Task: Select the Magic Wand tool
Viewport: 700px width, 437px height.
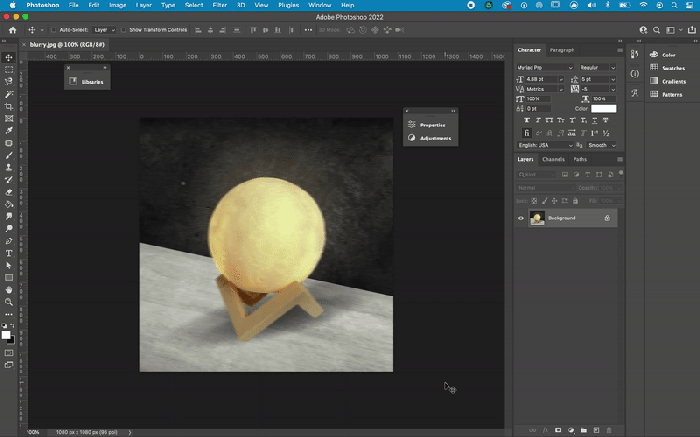Action: coord(8,94)
